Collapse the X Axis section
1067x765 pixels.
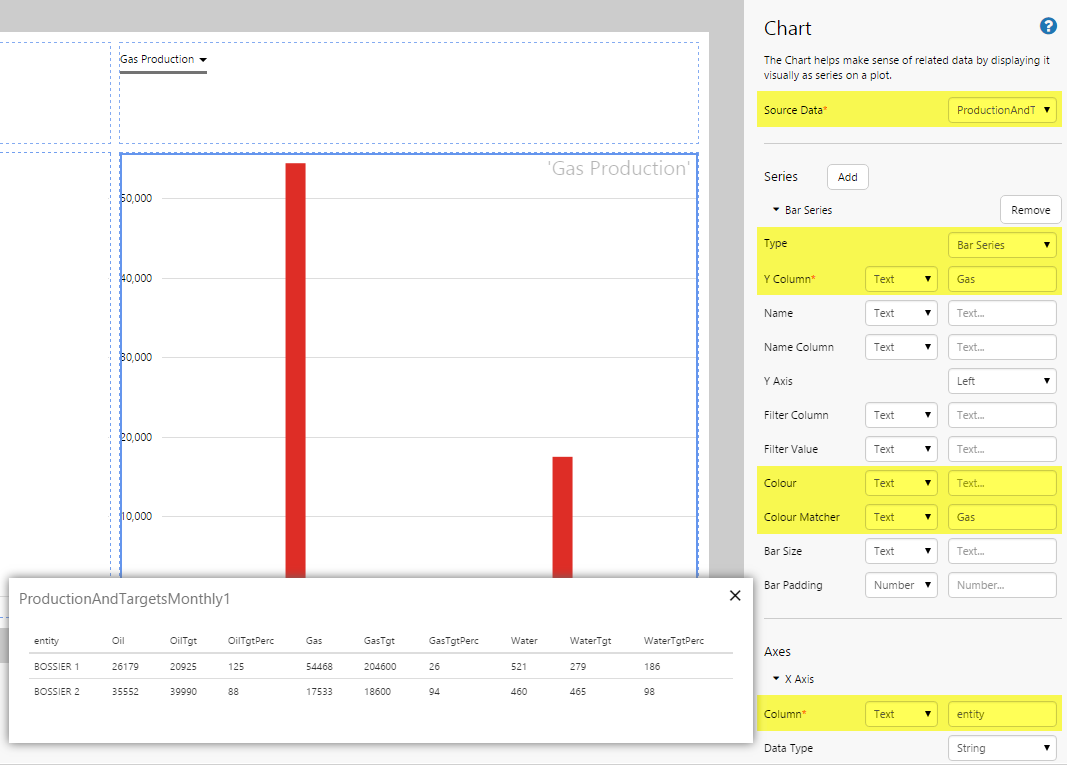776,679
